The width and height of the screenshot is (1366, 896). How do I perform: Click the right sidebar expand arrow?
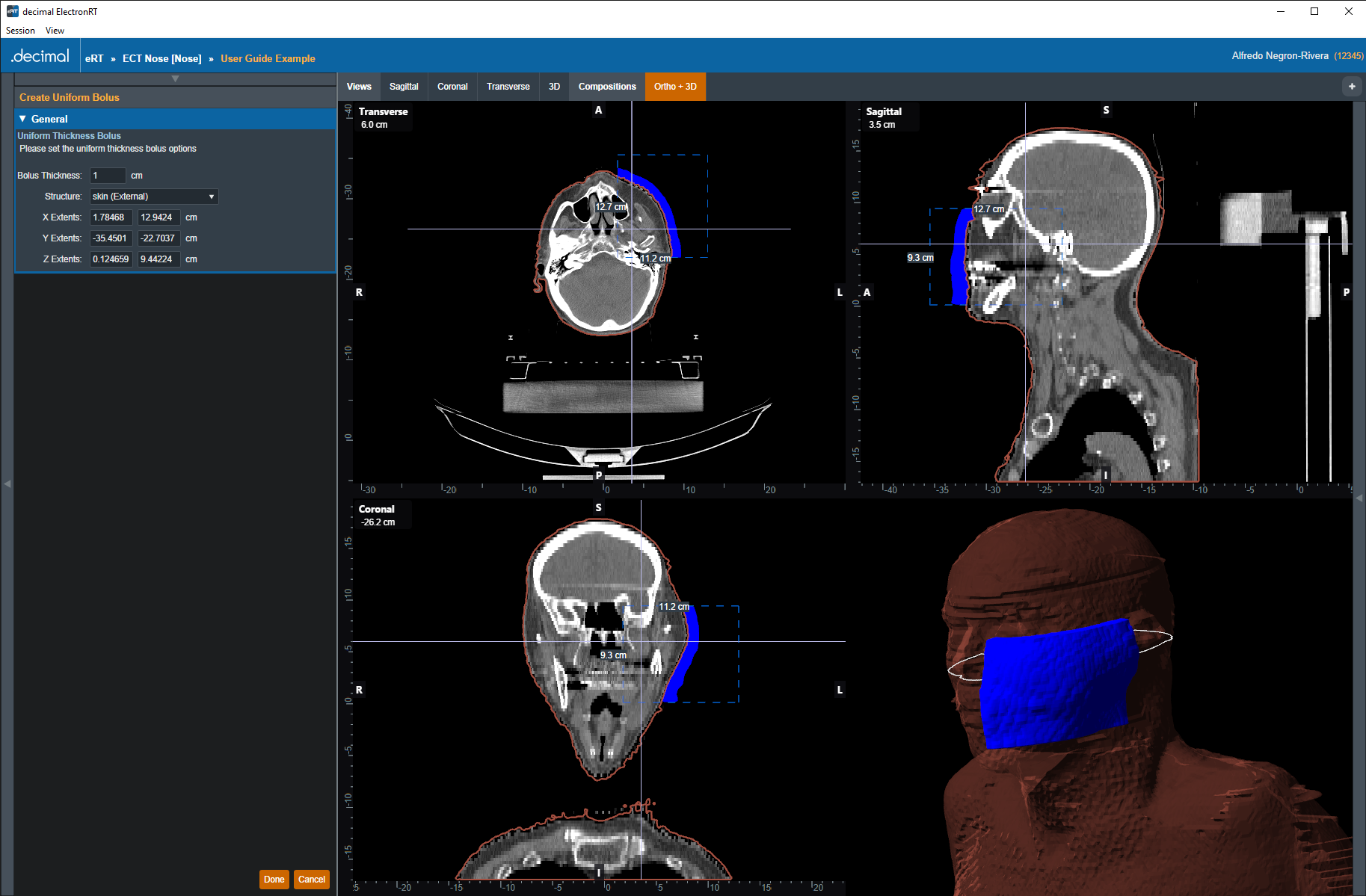[1359, 498]
